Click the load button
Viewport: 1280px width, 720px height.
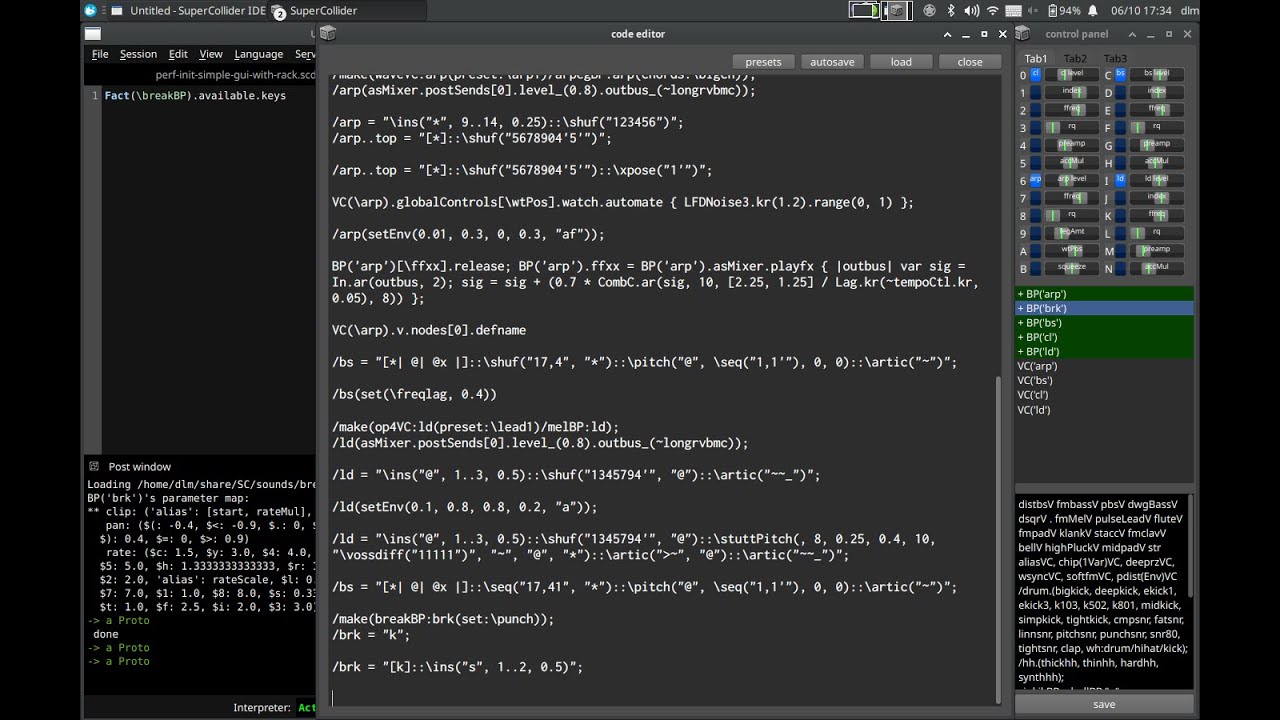901,62
